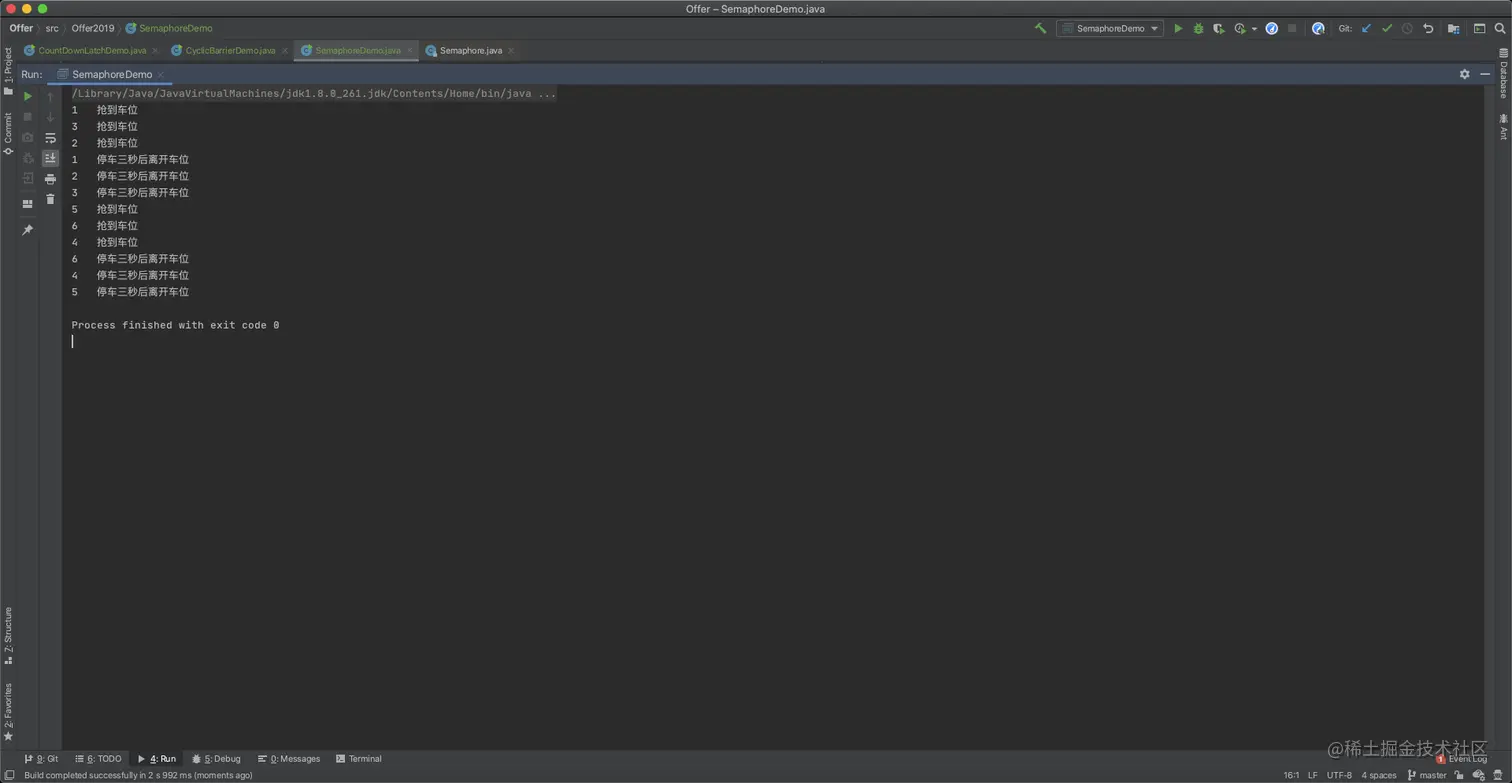Restore layout icon in Run sidebar
This screenshot has width=1512, height=783.
27,204
